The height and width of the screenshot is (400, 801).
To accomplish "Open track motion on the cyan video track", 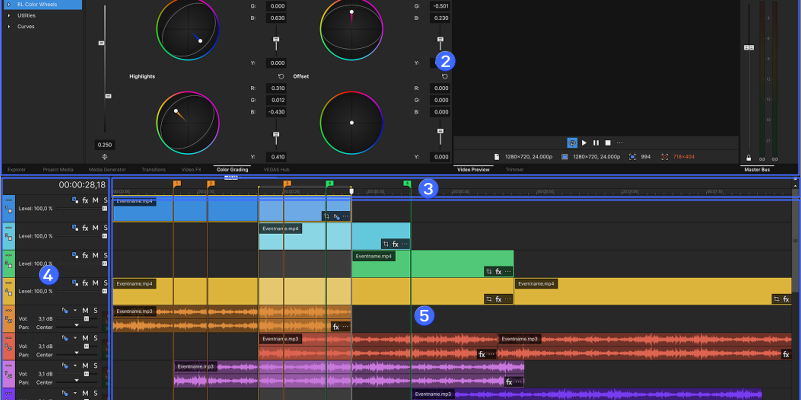I will [75, 228].
